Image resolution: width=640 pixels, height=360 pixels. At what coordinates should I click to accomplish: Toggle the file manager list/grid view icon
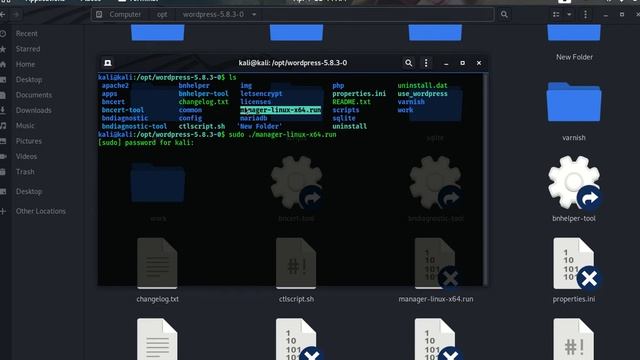(556, 14)
